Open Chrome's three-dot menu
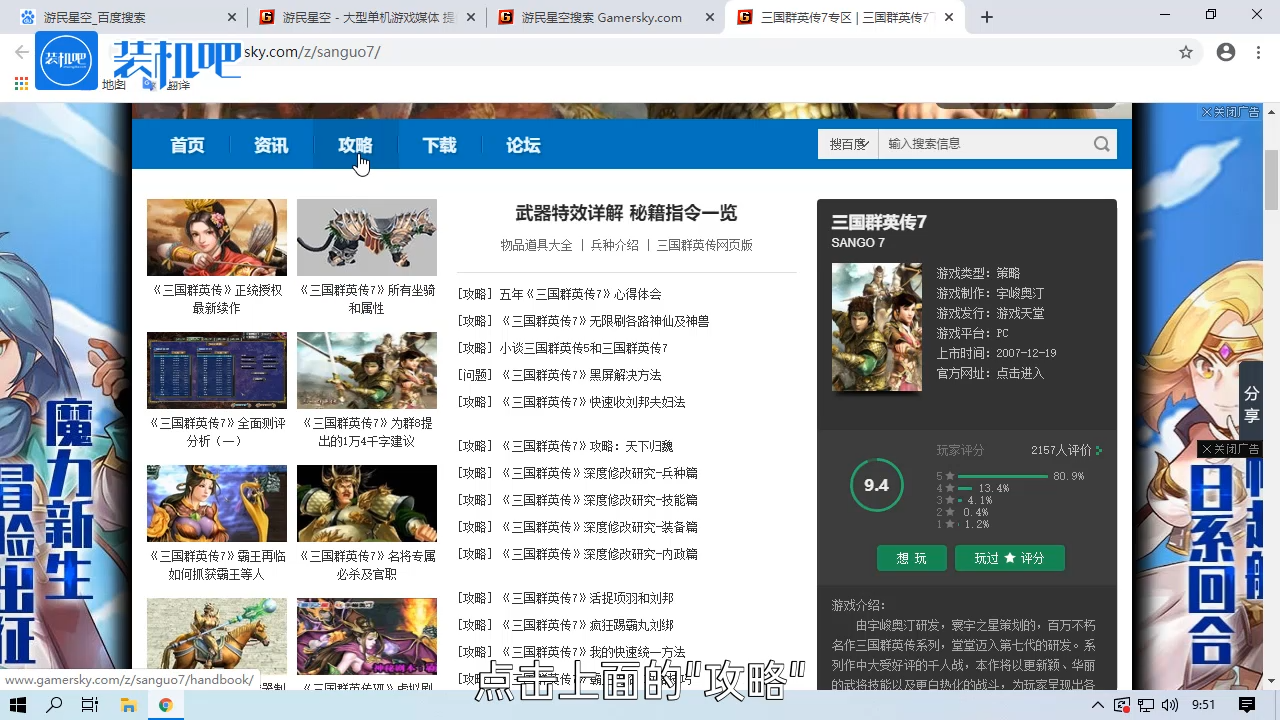The height and width of the screenshot is (720, 1280). point(1258,52)
